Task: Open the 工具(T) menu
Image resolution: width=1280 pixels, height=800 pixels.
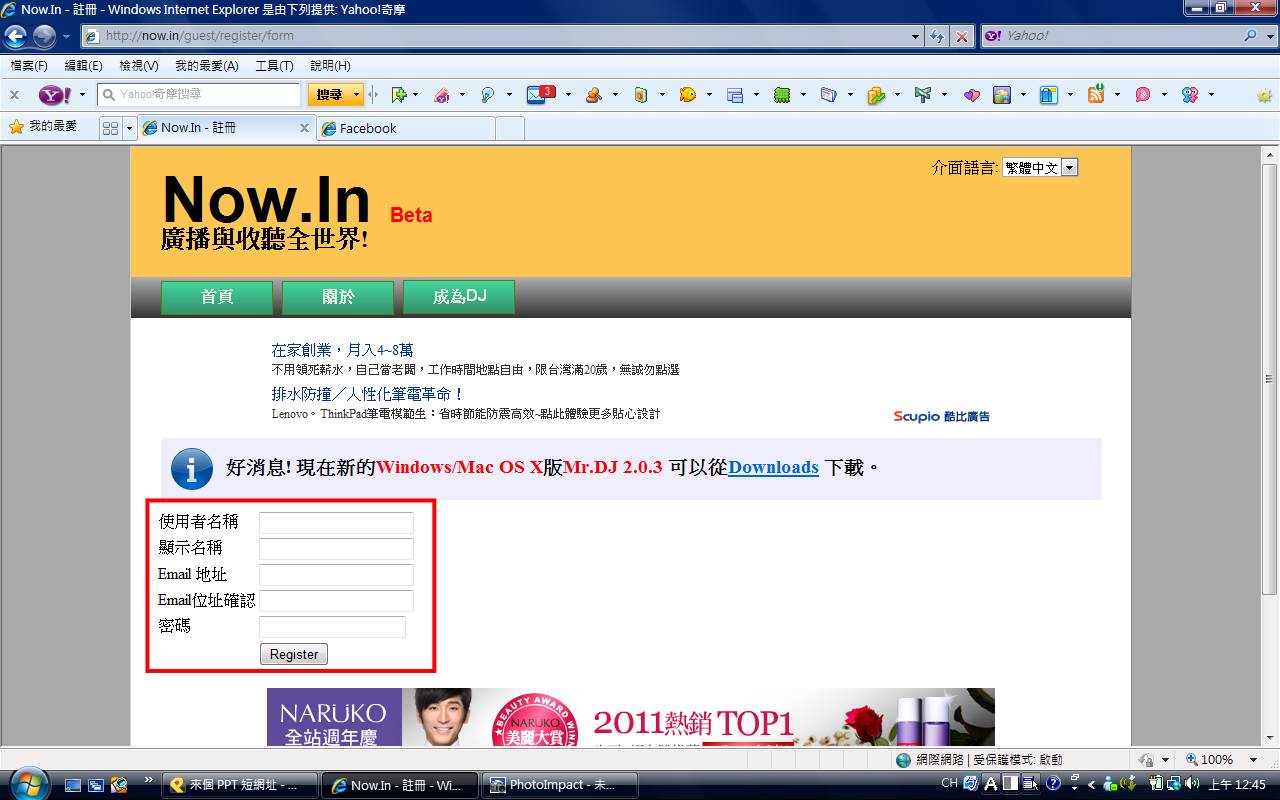Action: (274, 66)
